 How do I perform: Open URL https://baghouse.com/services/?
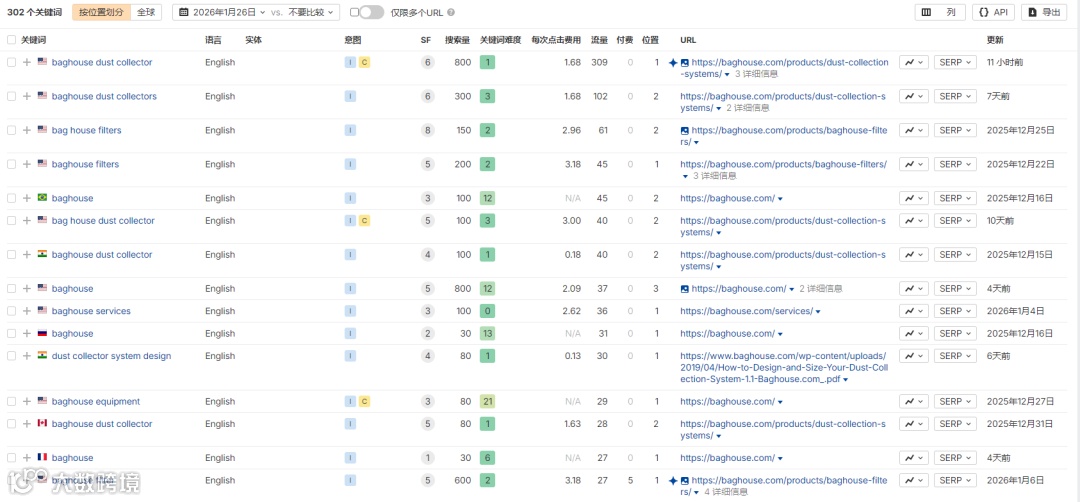tap(747, 311)
